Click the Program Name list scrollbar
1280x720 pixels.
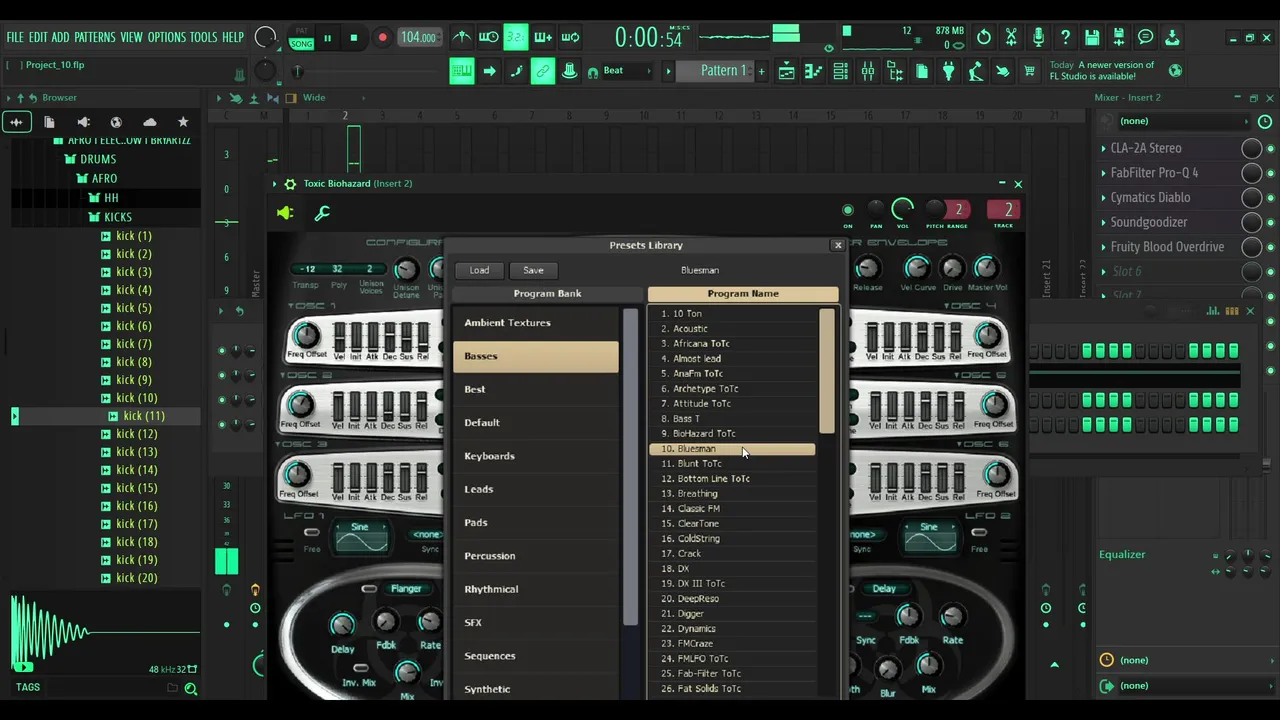(x=826, y=371)
